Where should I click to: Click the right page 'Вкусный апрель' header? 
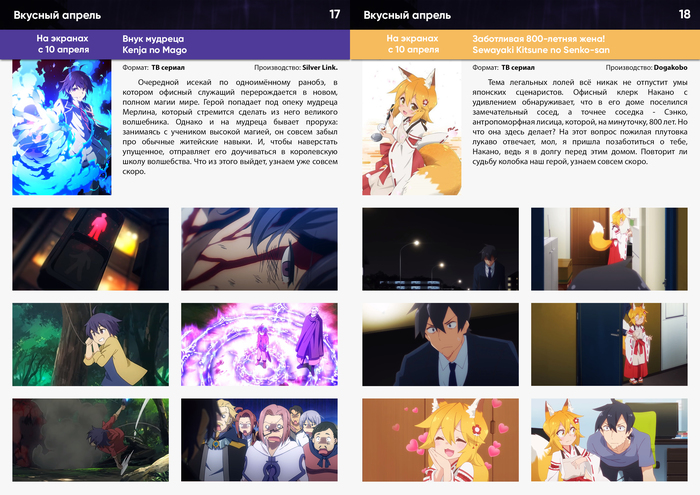pos(407,15)
